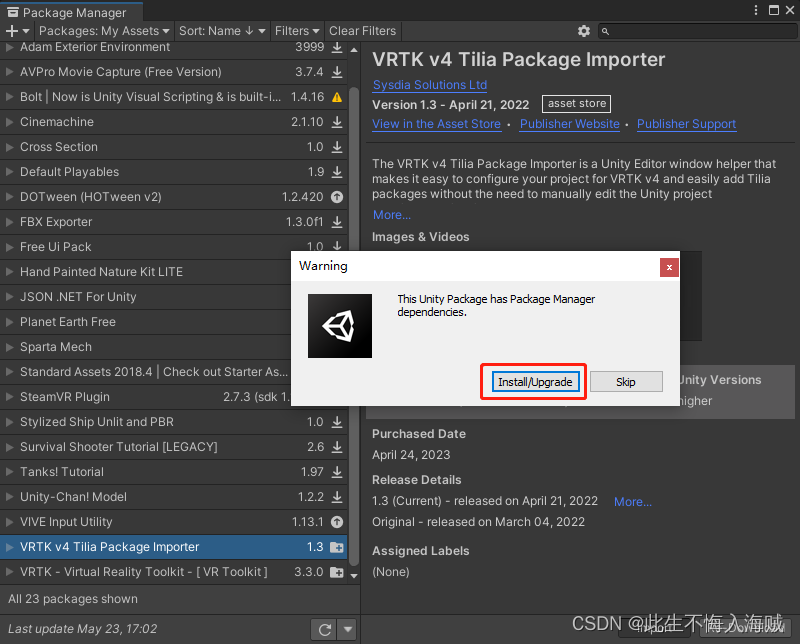
Task: Download icon for Adam Exterior Environment
Action: [337, 47]
